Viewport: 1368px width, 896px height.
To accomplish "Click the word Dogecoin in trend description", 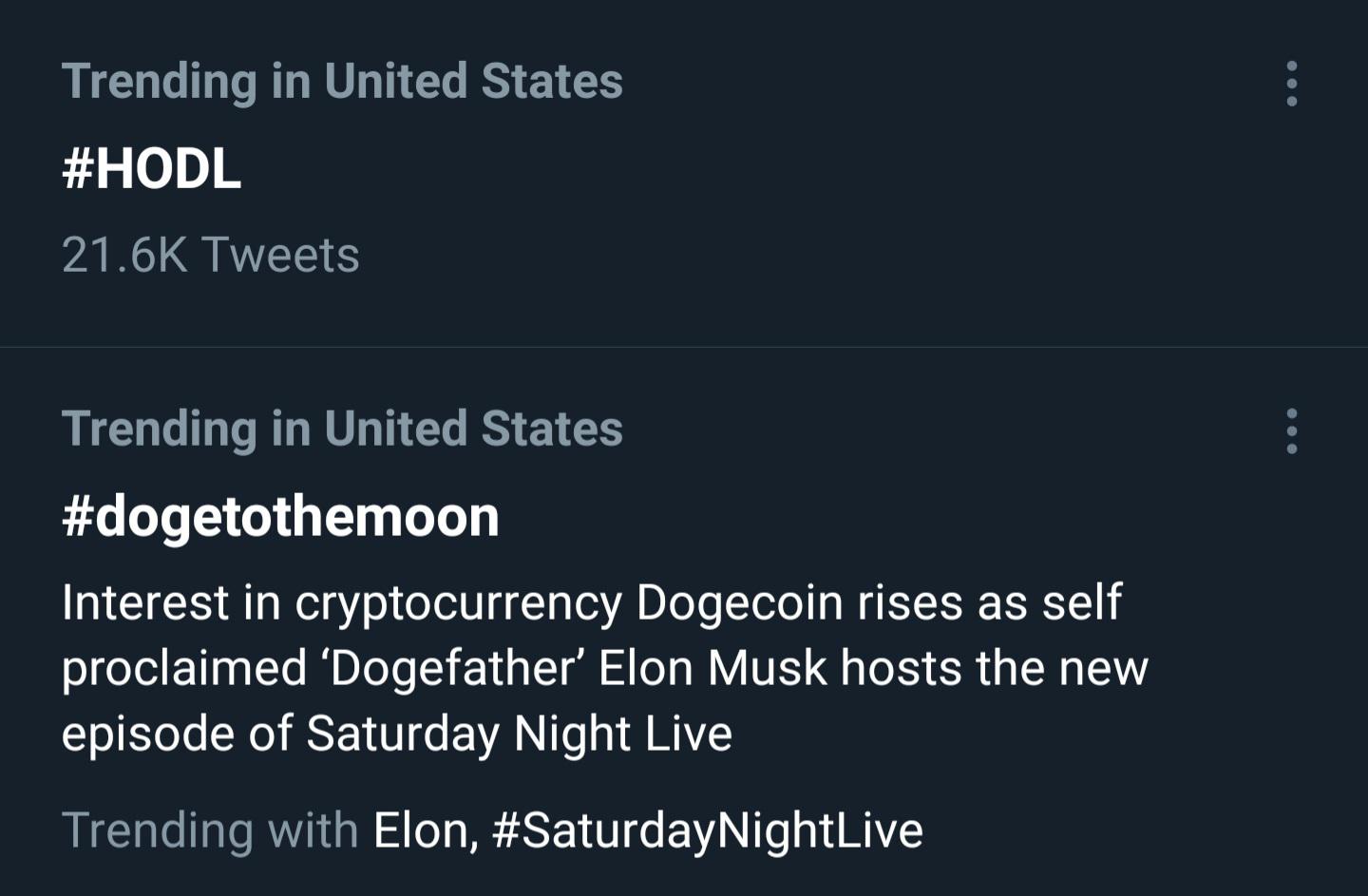I will pyautogui.click(x=739, y=603).
